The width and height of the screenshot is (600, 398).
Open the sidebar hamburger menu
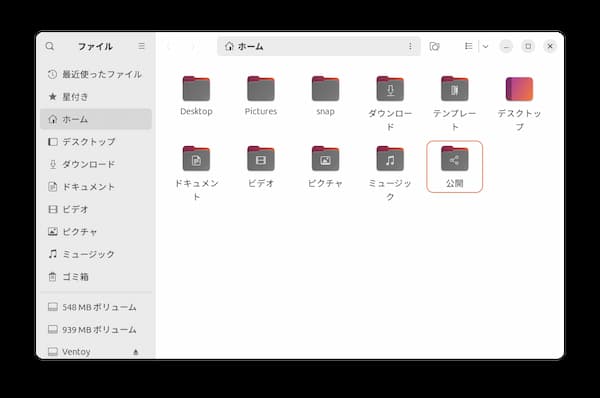(x=142, y=46)
